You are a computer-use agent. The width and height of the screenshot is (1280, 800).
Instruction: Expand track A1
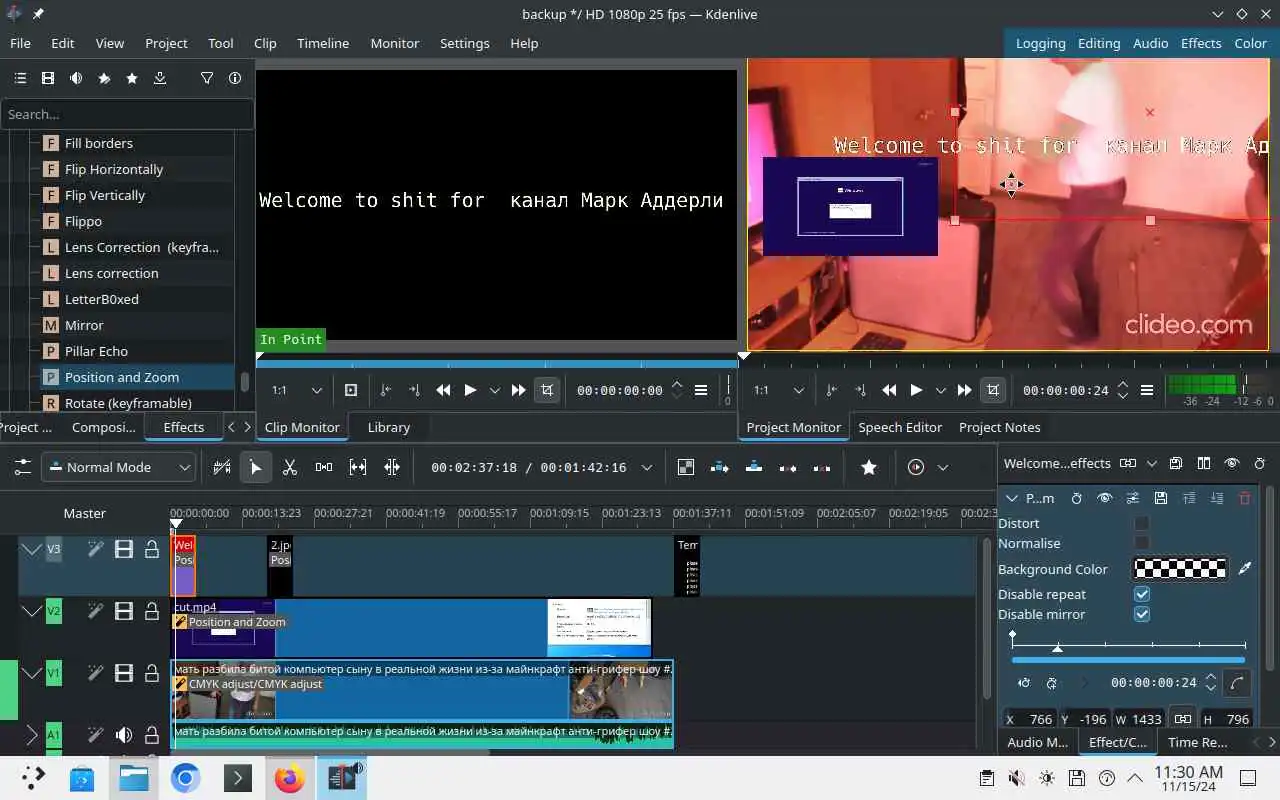point(32,735)
